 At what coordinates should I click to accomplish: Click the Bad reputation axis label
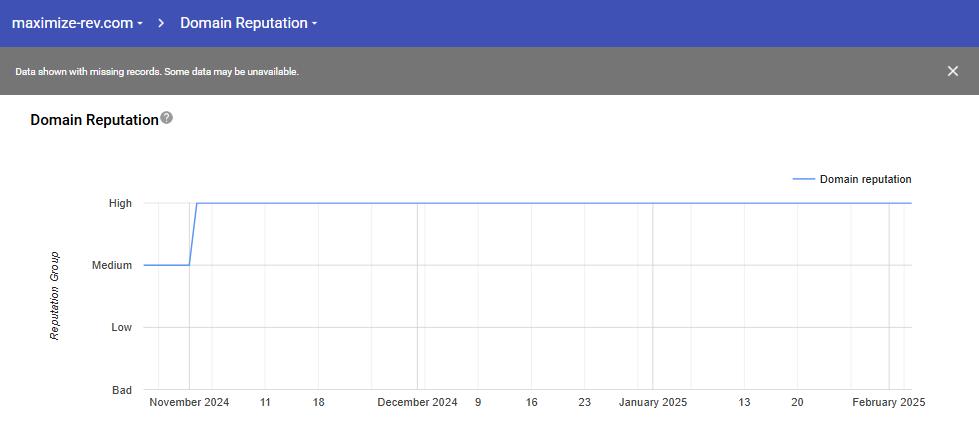(120, 389)
